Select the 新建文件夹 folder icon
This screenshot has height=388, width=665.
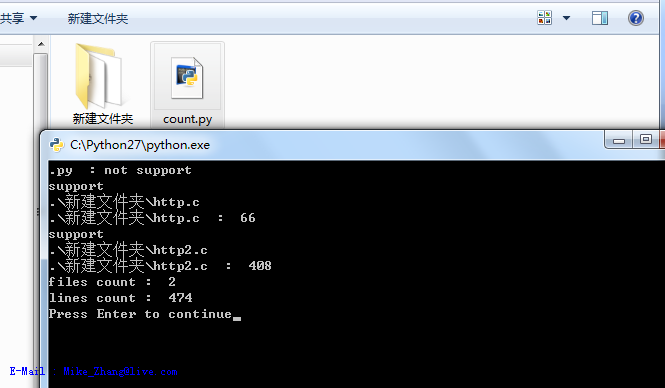pyautogui.click(x=99, y=76)
